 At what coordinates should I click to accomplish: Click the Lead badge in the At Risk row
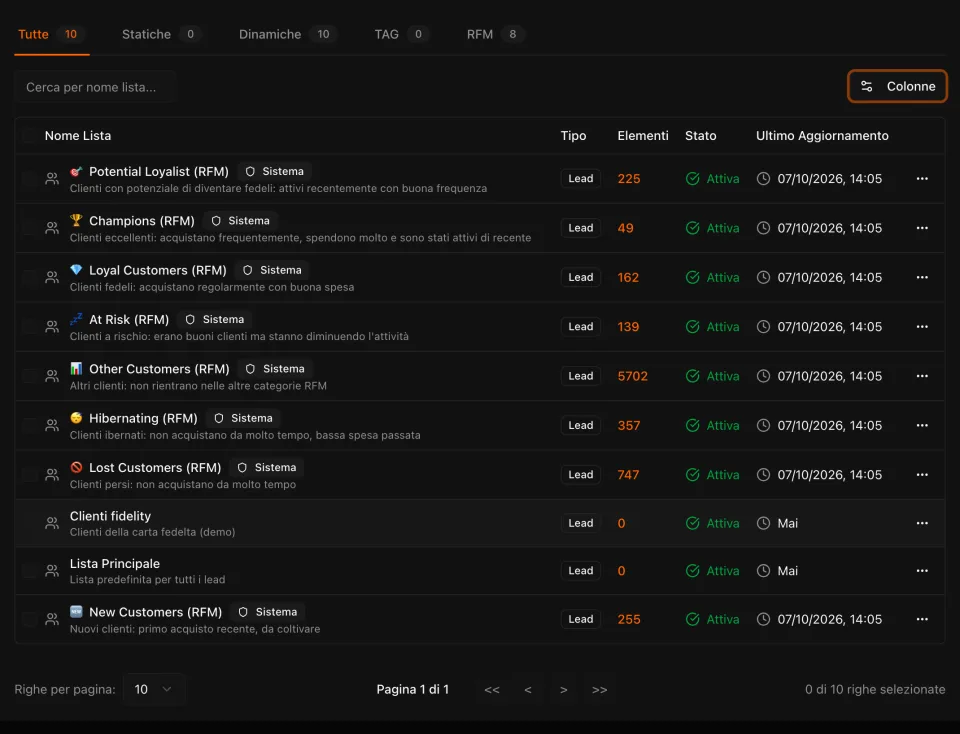point(580,327)
